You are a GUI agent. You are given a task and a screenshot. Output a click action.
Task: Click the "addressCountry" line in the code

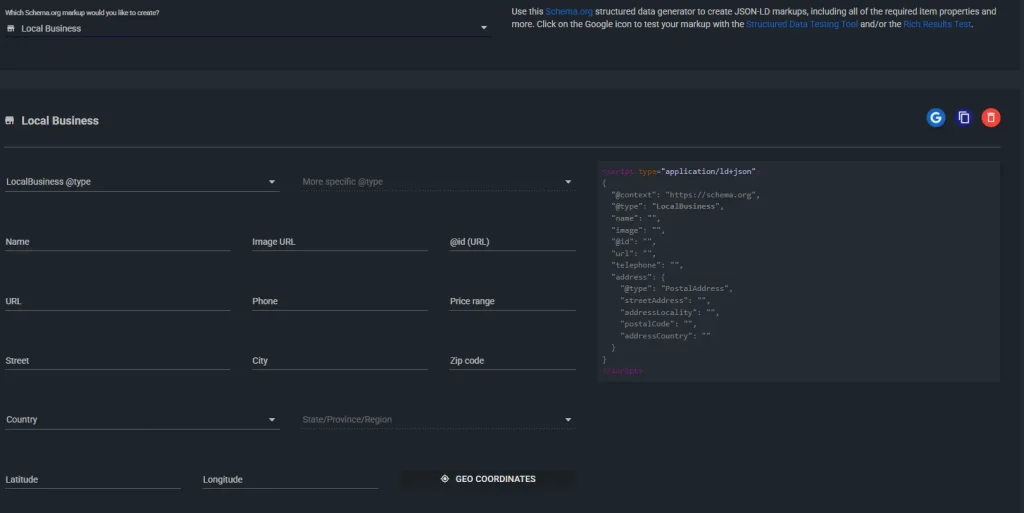665,335
